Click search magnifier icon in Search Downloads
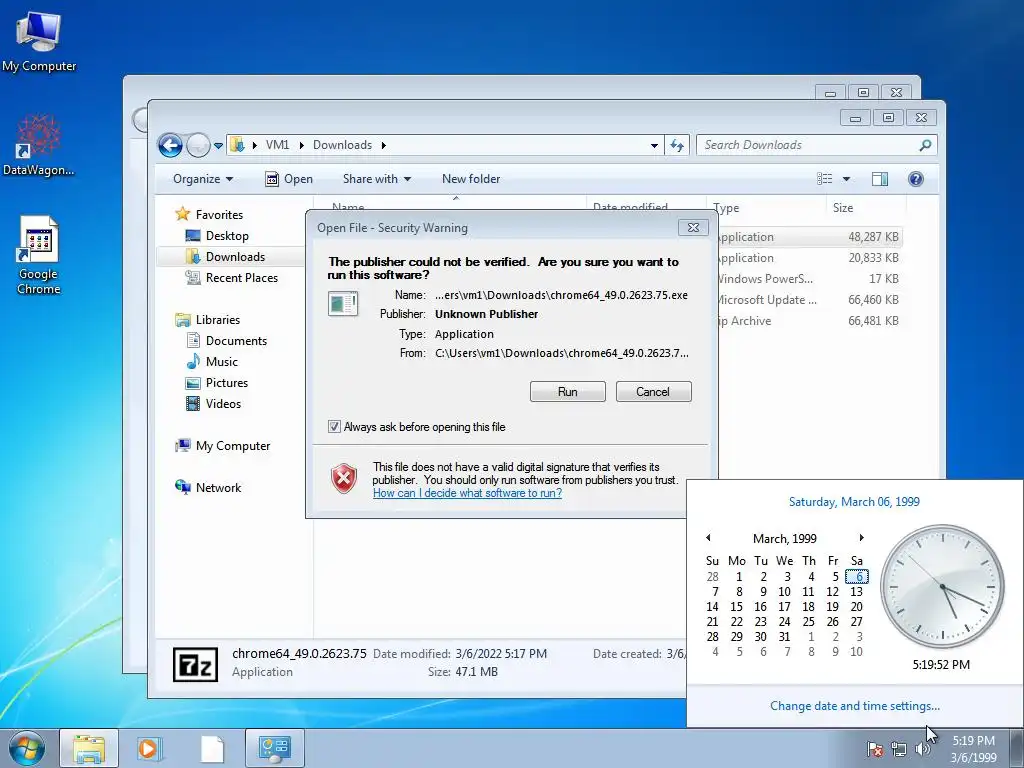The height and width of the screenshot is (768, 1024). (925, 145)
